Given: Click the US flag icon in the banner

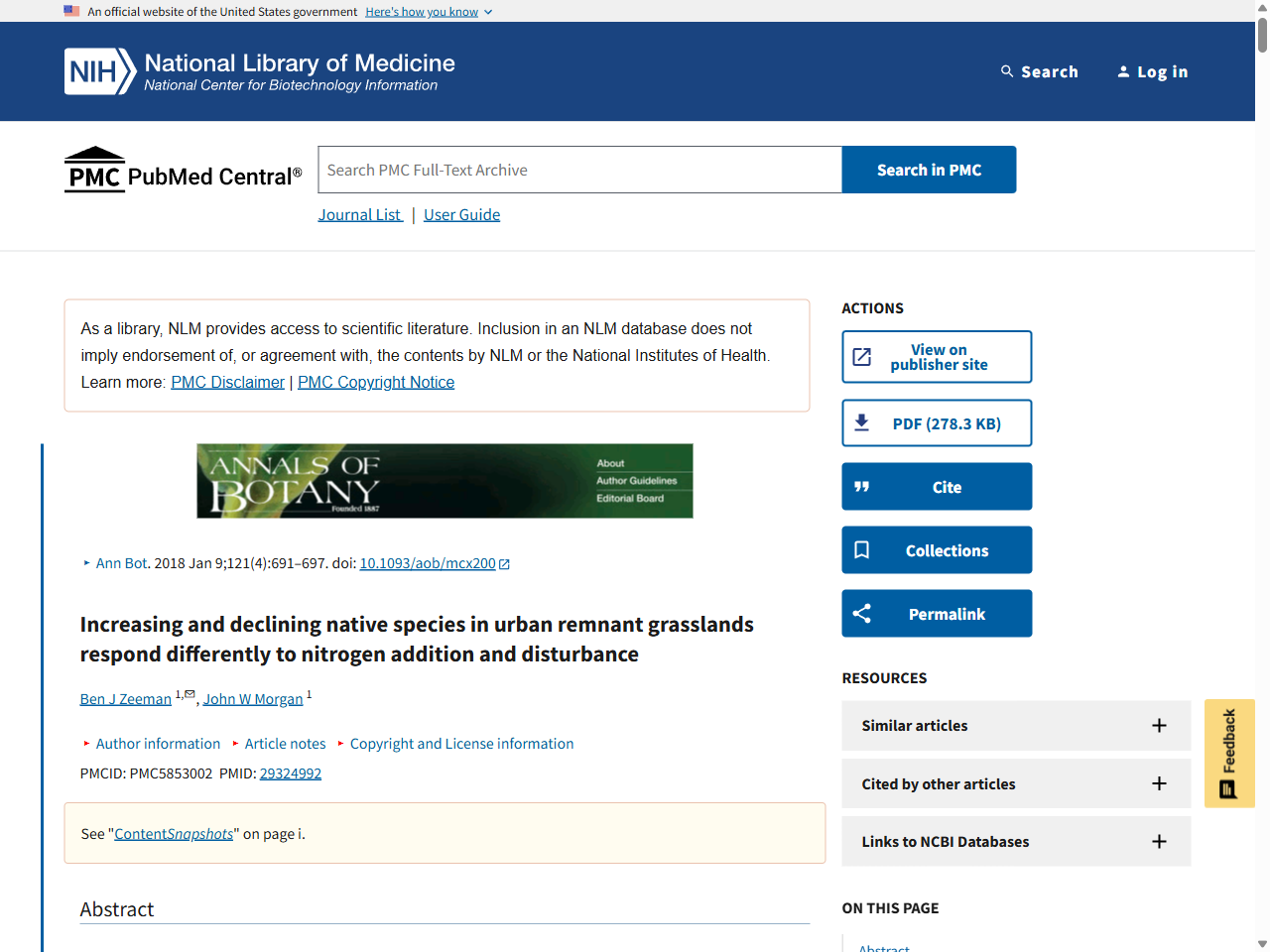Looking at the screenshot, I should pyautogui.click(x=70, y=11).
